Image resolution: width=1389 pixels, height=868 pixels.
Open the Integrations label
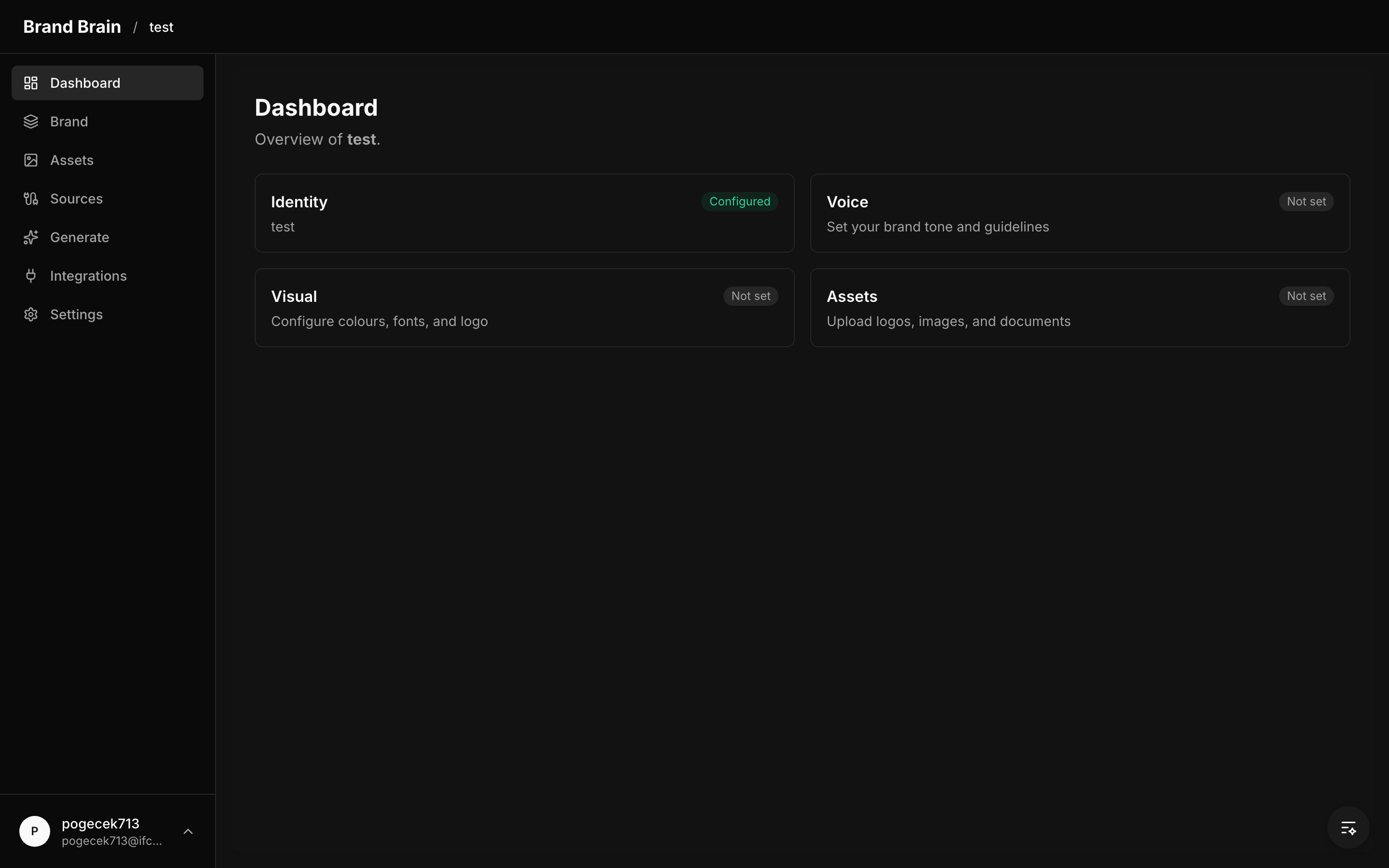[88, 275]
